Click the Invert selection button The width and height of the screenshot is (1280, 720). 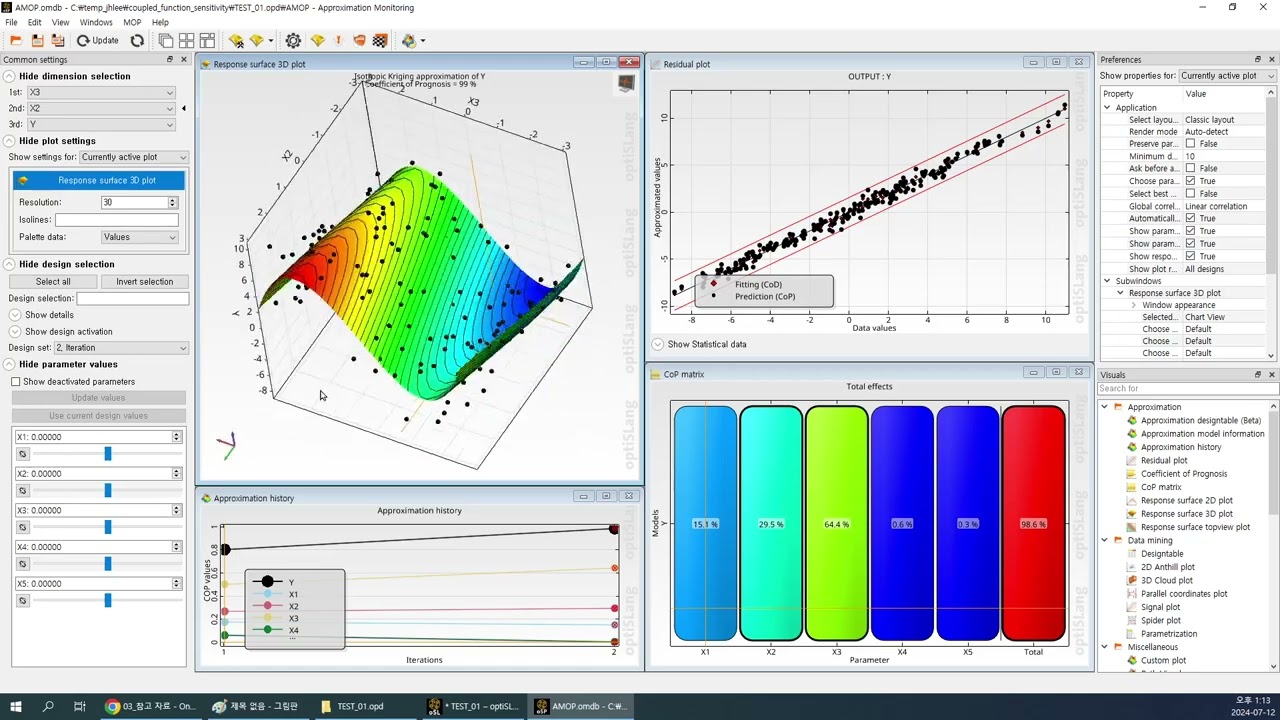click(144, 282)
